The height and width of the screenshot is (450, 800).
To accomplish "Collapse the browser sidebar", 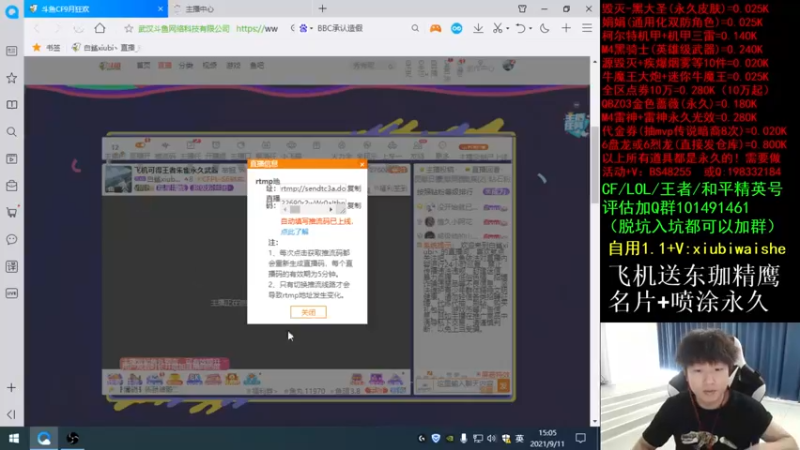I will [x=11, y=414].
